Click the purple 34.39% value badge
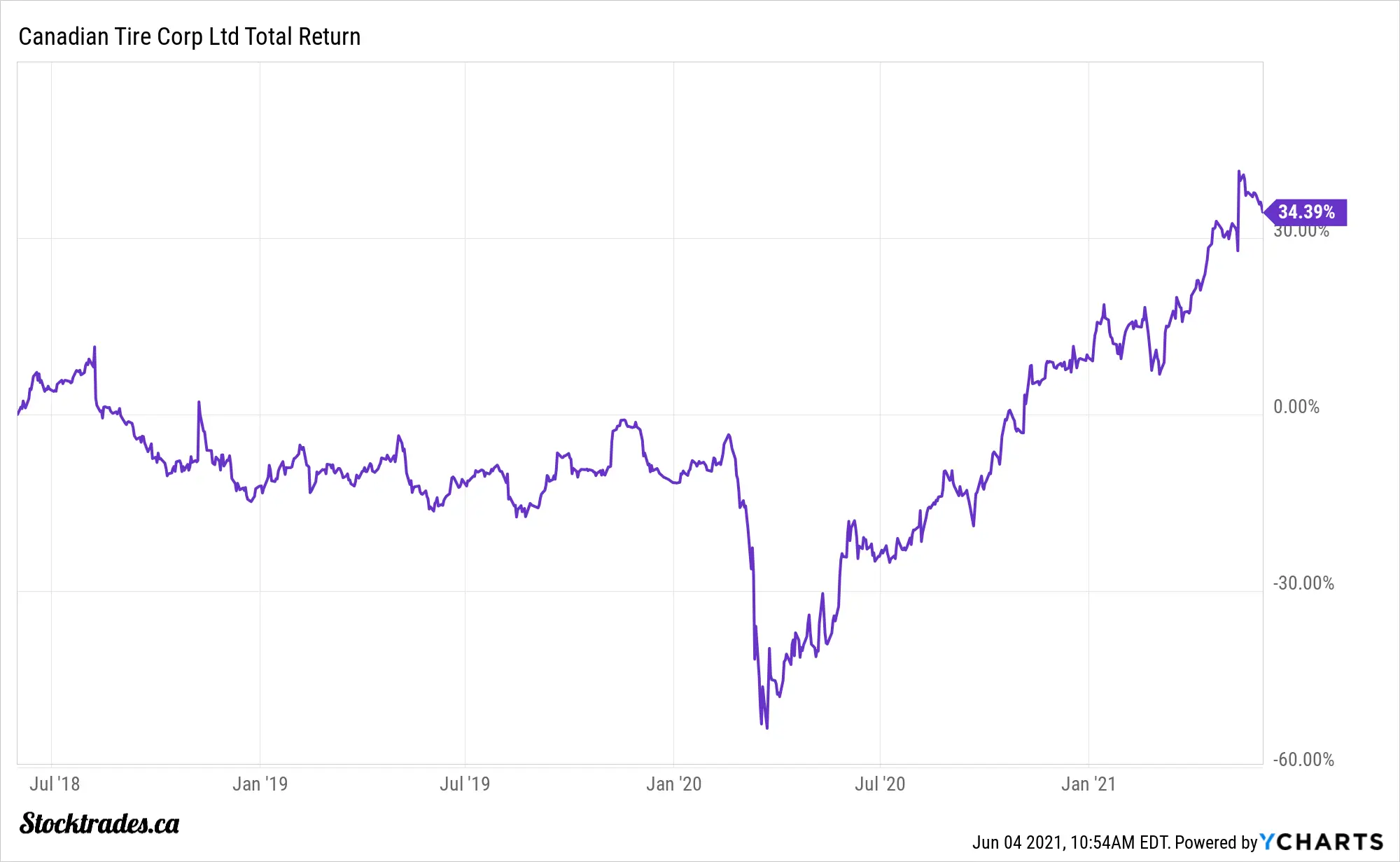1400x862 pixels. coord(1306,212)
